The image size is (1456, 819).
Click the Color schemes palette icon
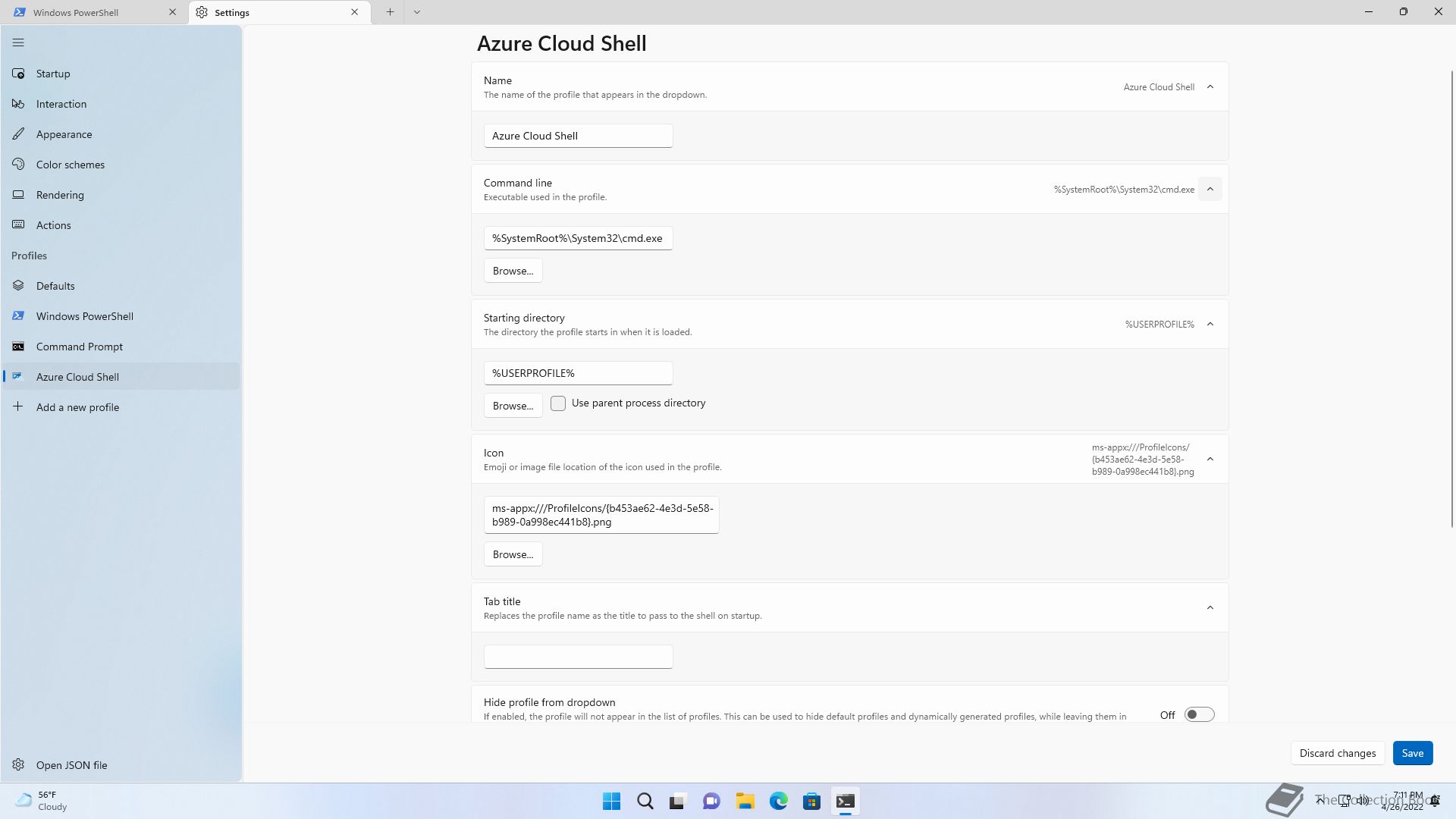point(18,165)
